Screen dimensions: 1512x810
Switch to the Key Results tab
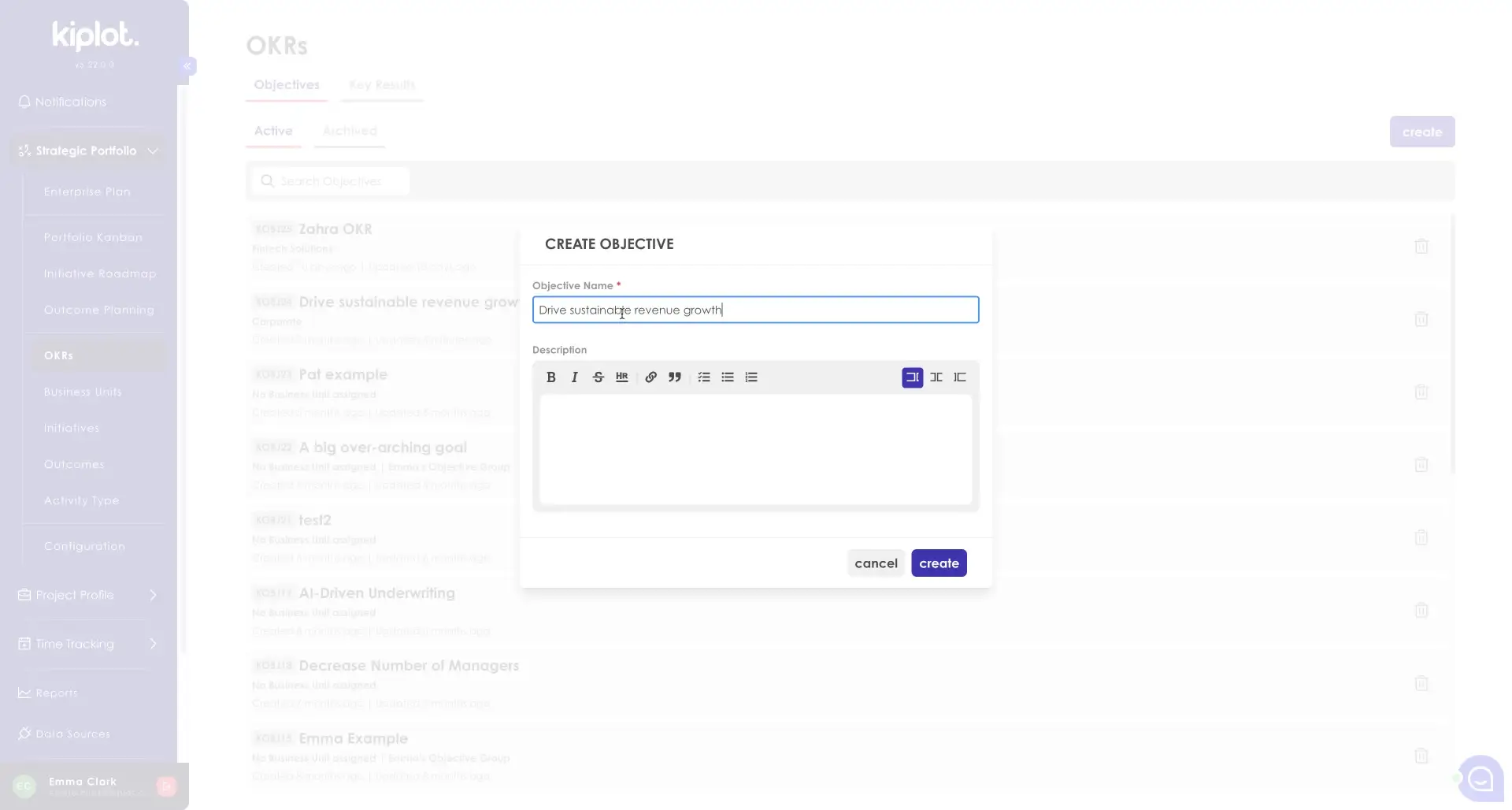click(382, 84)
